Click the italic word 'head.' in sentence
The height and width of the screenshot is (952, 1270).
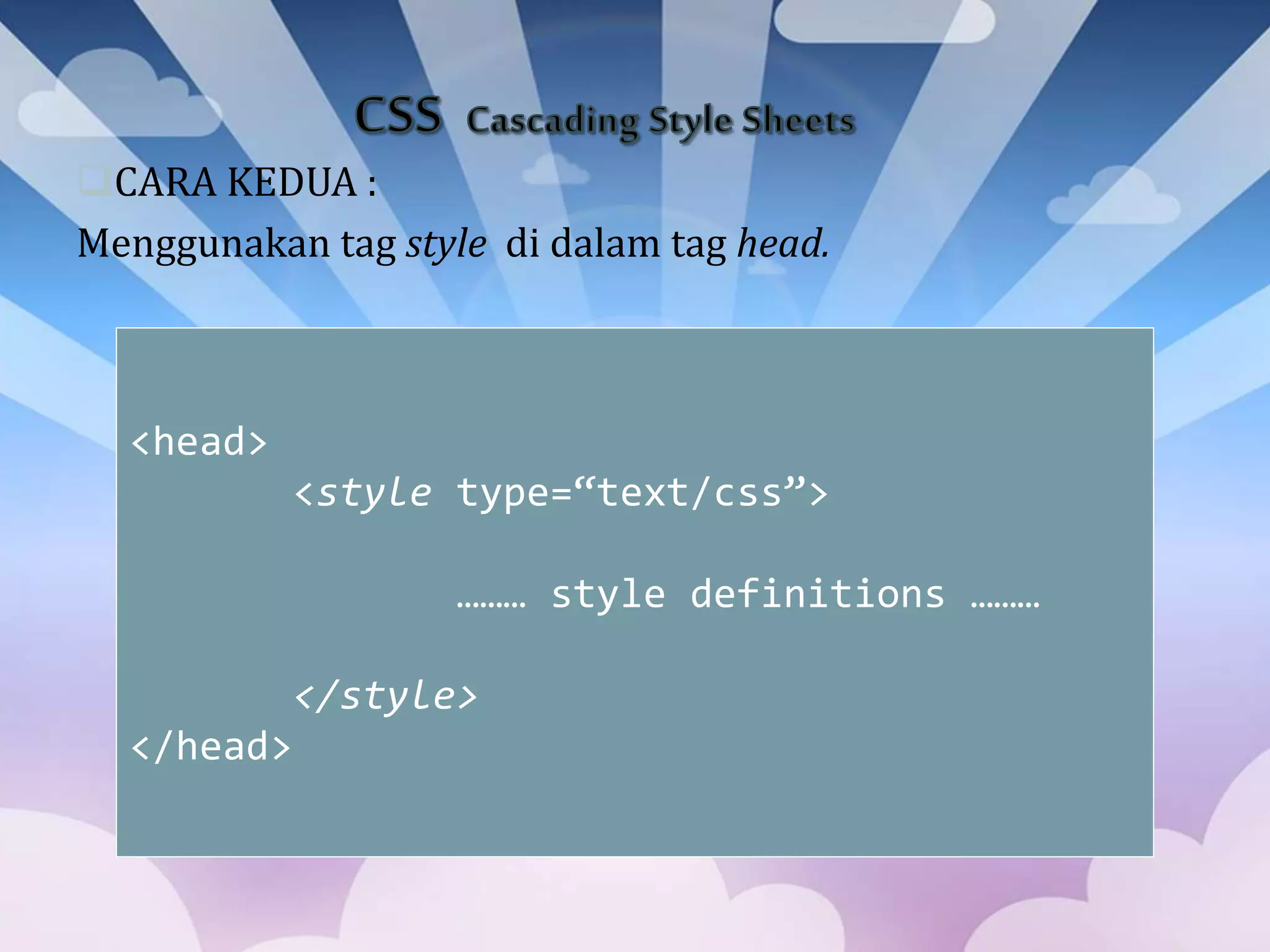point(783,243)
